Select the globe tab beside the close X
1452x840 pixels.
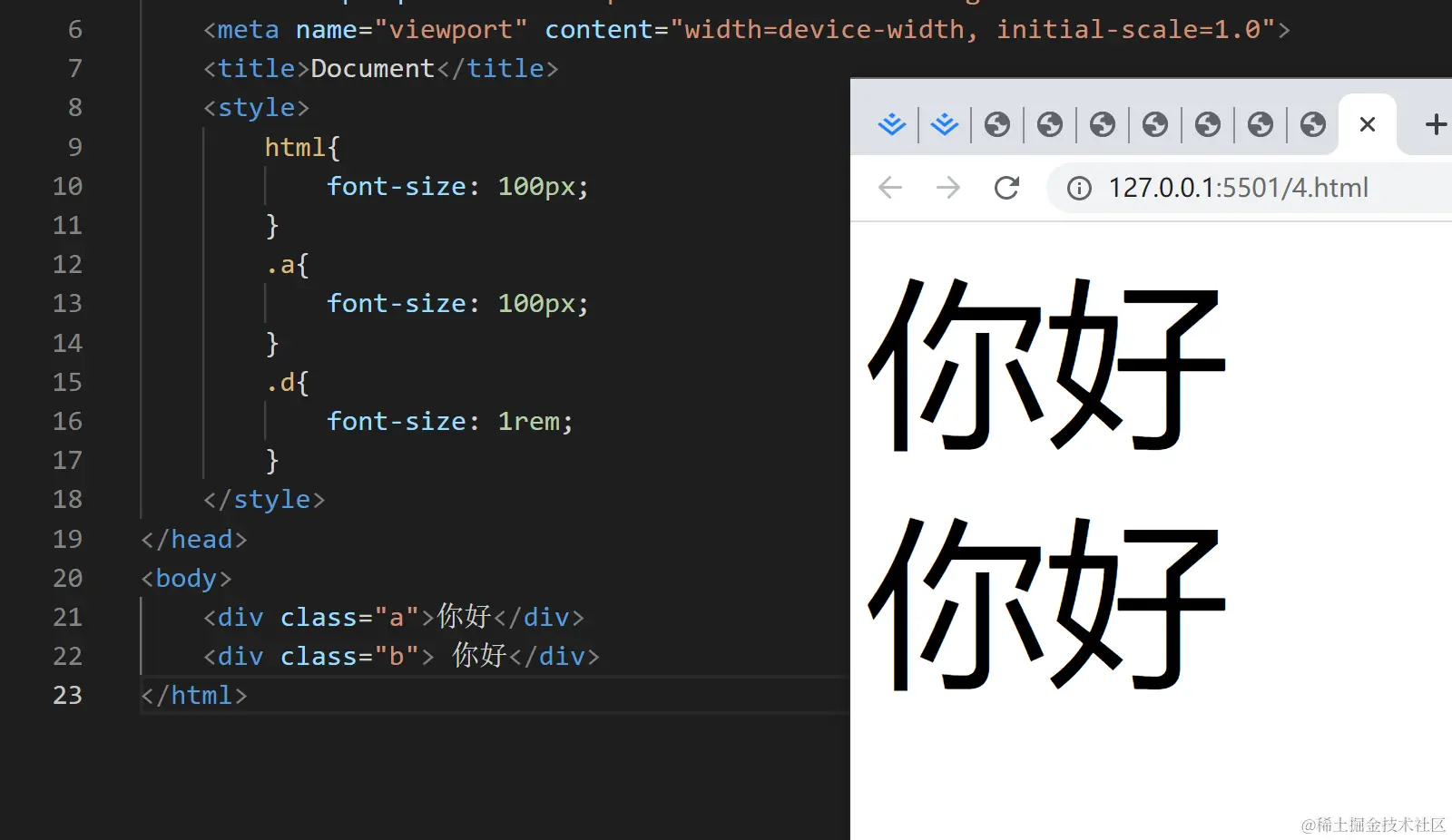pos(1313,124)
